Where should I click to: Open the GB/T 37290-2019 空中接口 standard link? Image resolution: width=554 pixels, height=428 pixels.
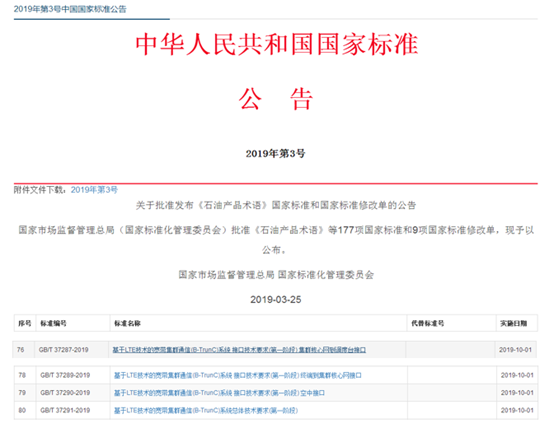(x=219, y=393)
